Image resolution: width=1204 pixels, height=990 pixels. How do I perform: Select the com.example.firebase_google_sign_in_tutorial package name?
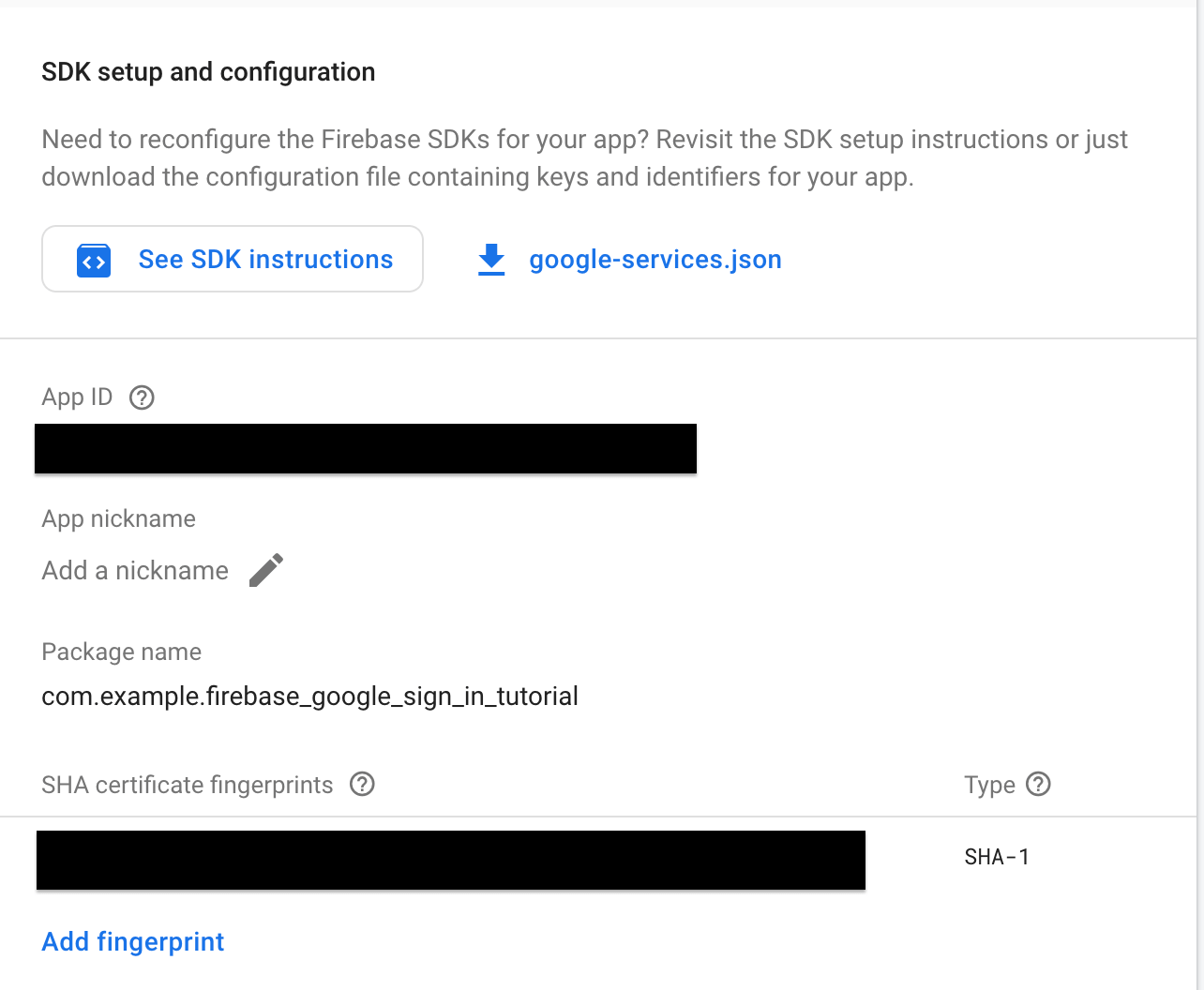coord(309,697)
